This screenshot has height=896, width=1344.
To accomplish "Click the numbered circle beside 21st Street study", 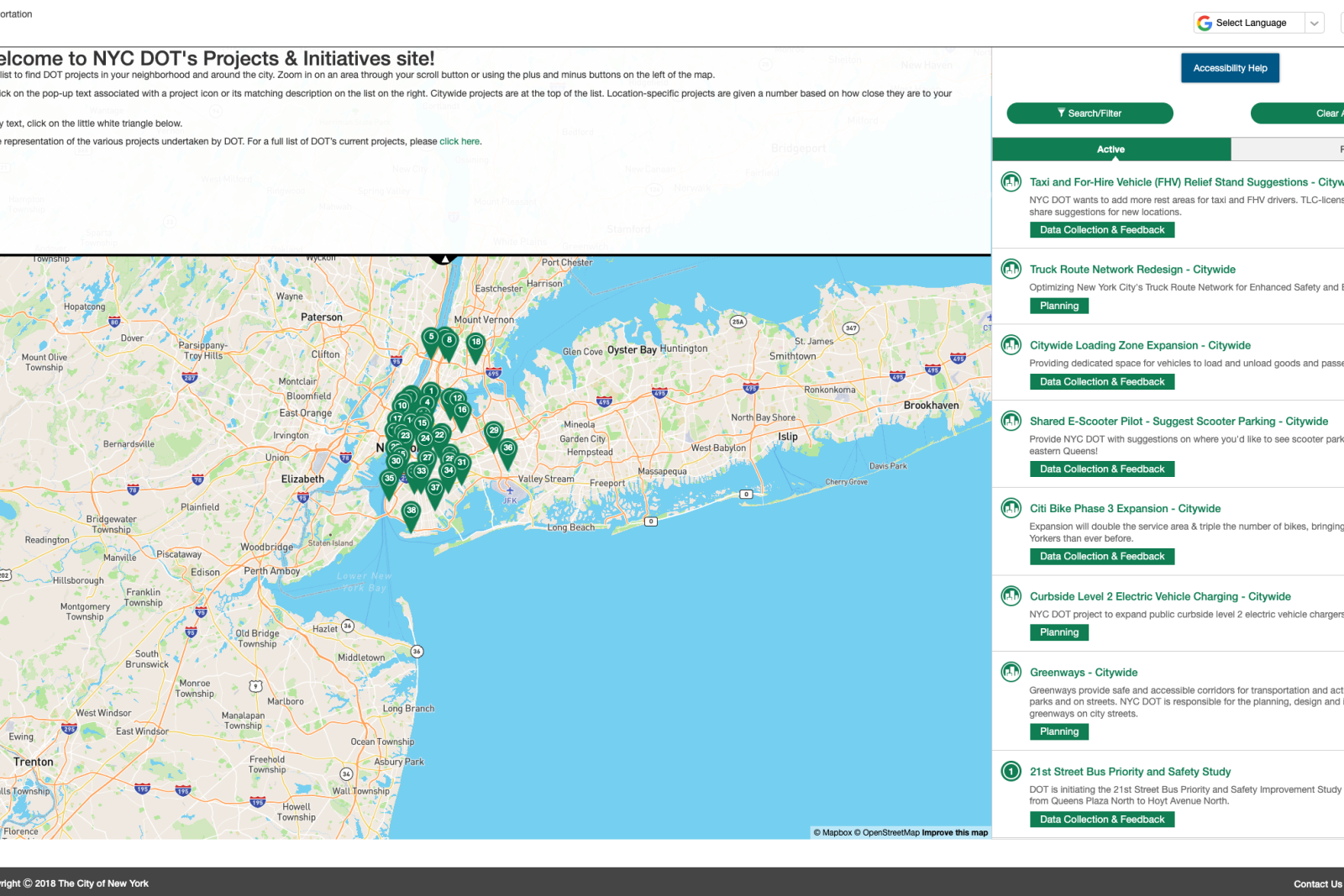I will [1011, 771].
